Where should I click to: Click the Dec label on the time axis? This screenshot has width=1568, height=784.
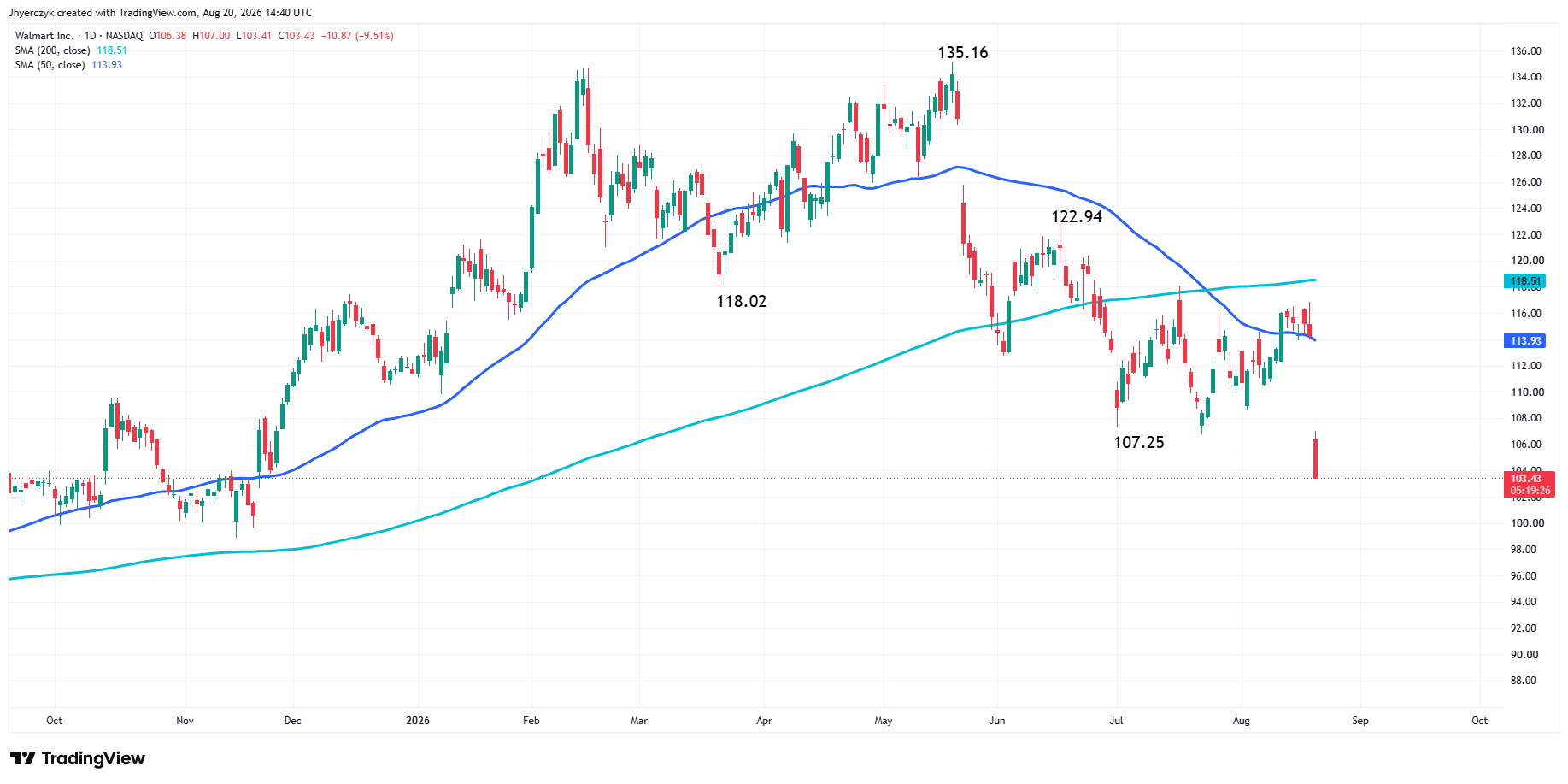[x=292, y=721]
